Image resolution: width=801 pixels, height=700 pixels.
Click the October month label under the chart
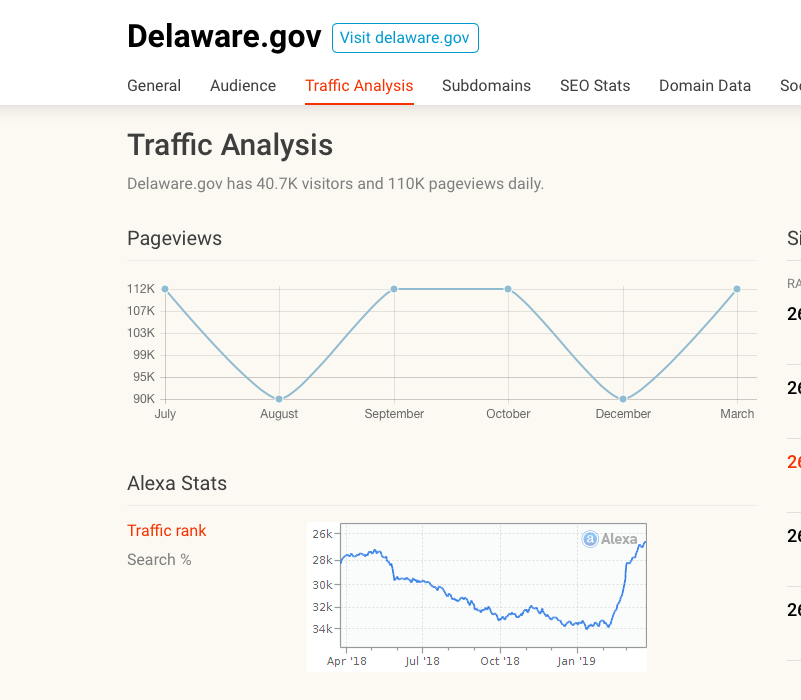(508, 414)
